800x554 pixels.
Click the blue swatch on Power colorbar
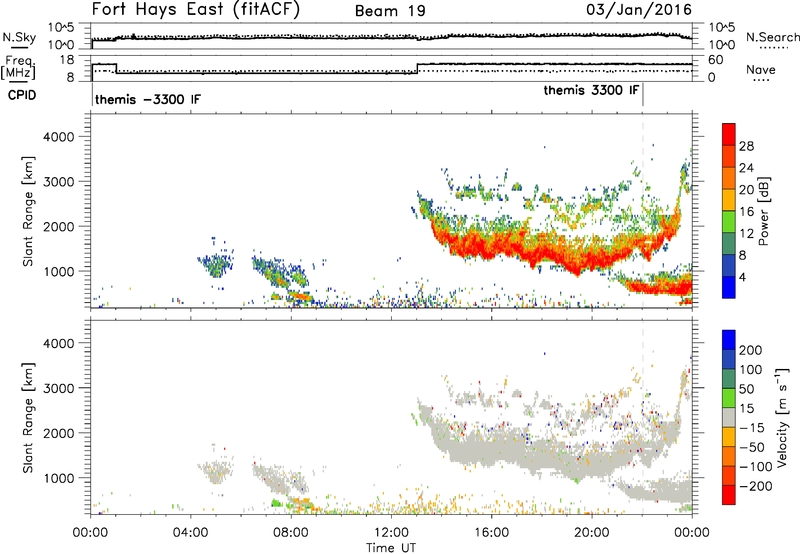(729, 287)
